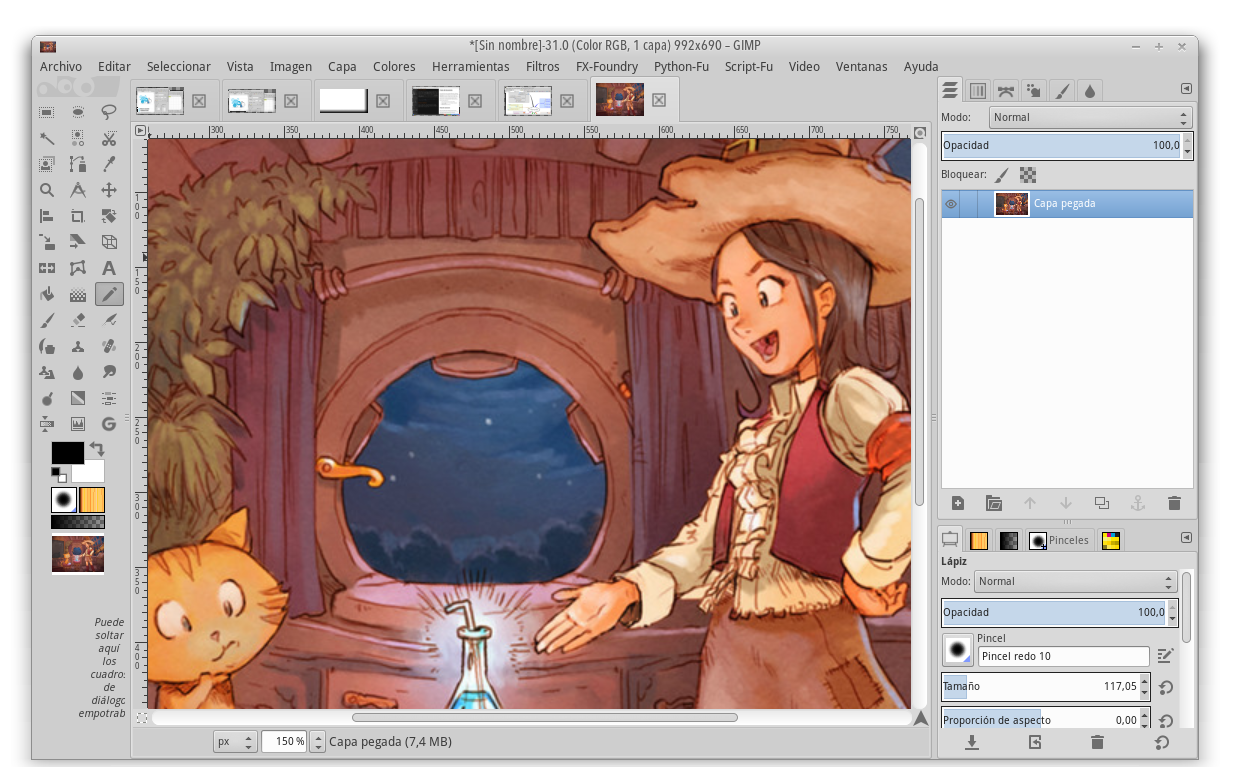
Task: Open the 150% zoom level dropdown arrow
Action: [318, 742]
